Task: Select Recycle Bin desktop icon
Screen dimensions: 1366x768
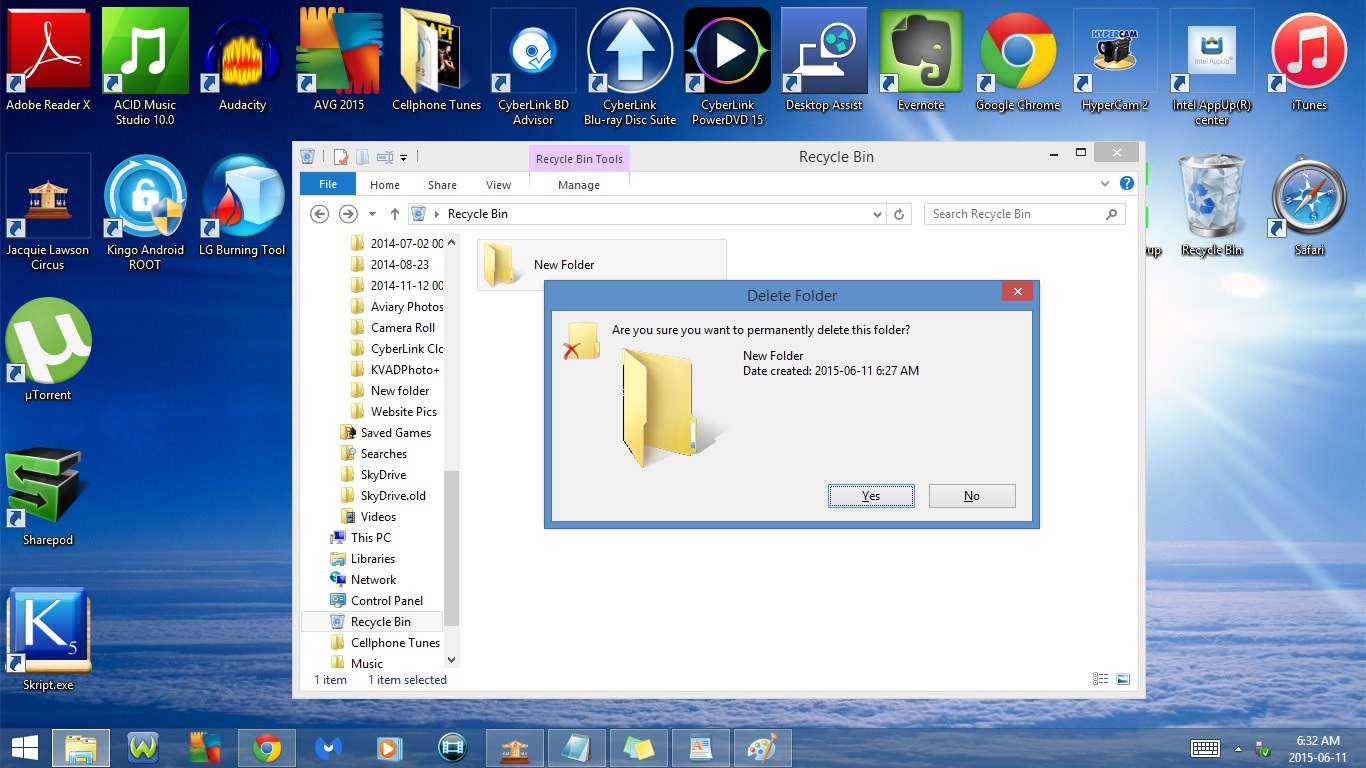Action: click(x=1212, y=206)
